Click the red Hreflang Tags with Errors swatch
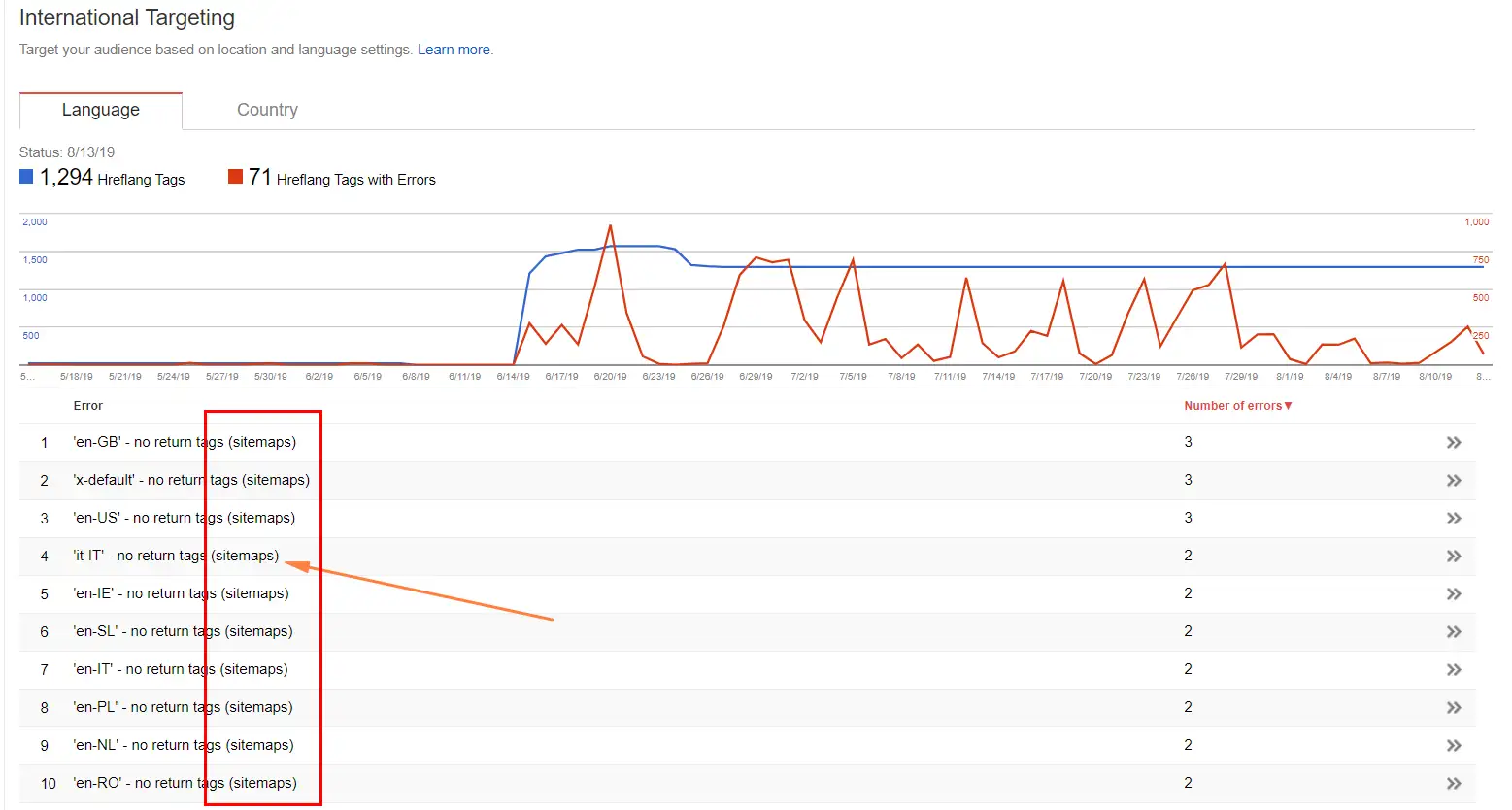 click(x=235, y=176)
